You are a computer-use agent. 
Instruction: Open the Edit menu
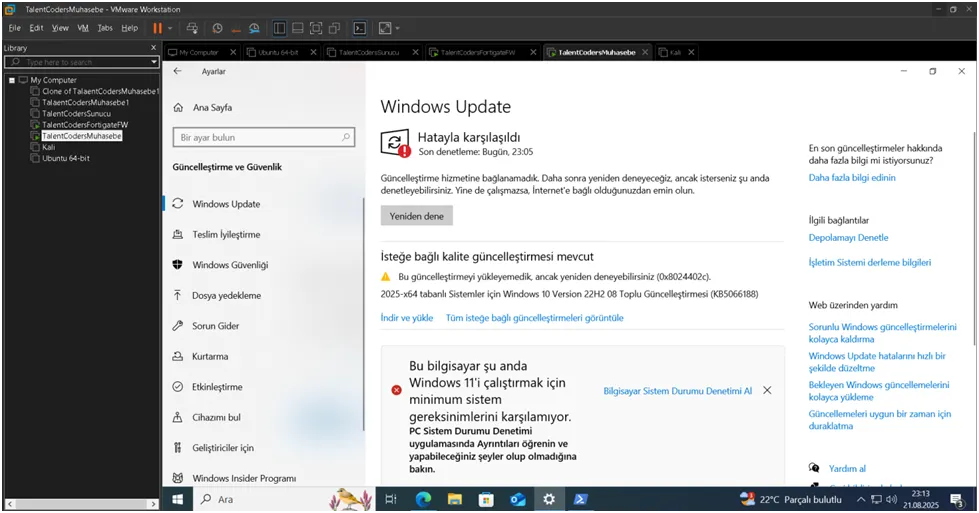[x=36, y=28]
